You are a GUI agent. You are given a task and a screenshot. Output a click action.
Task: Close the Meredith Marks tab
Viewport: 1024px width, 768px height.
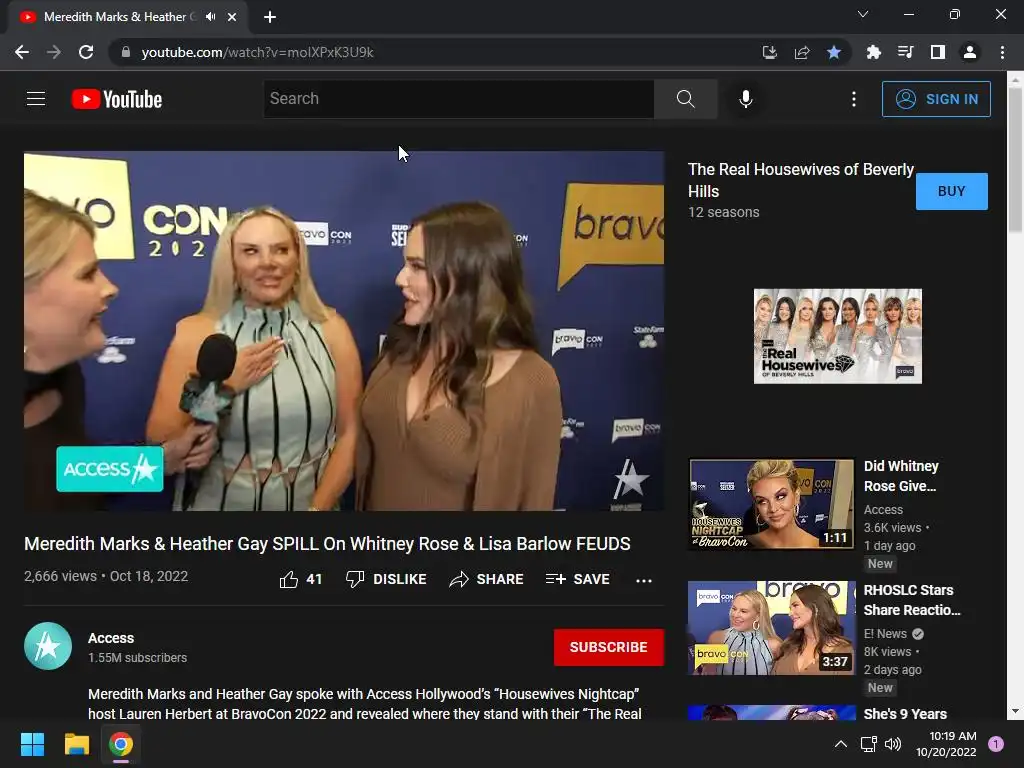pos(232,17)
